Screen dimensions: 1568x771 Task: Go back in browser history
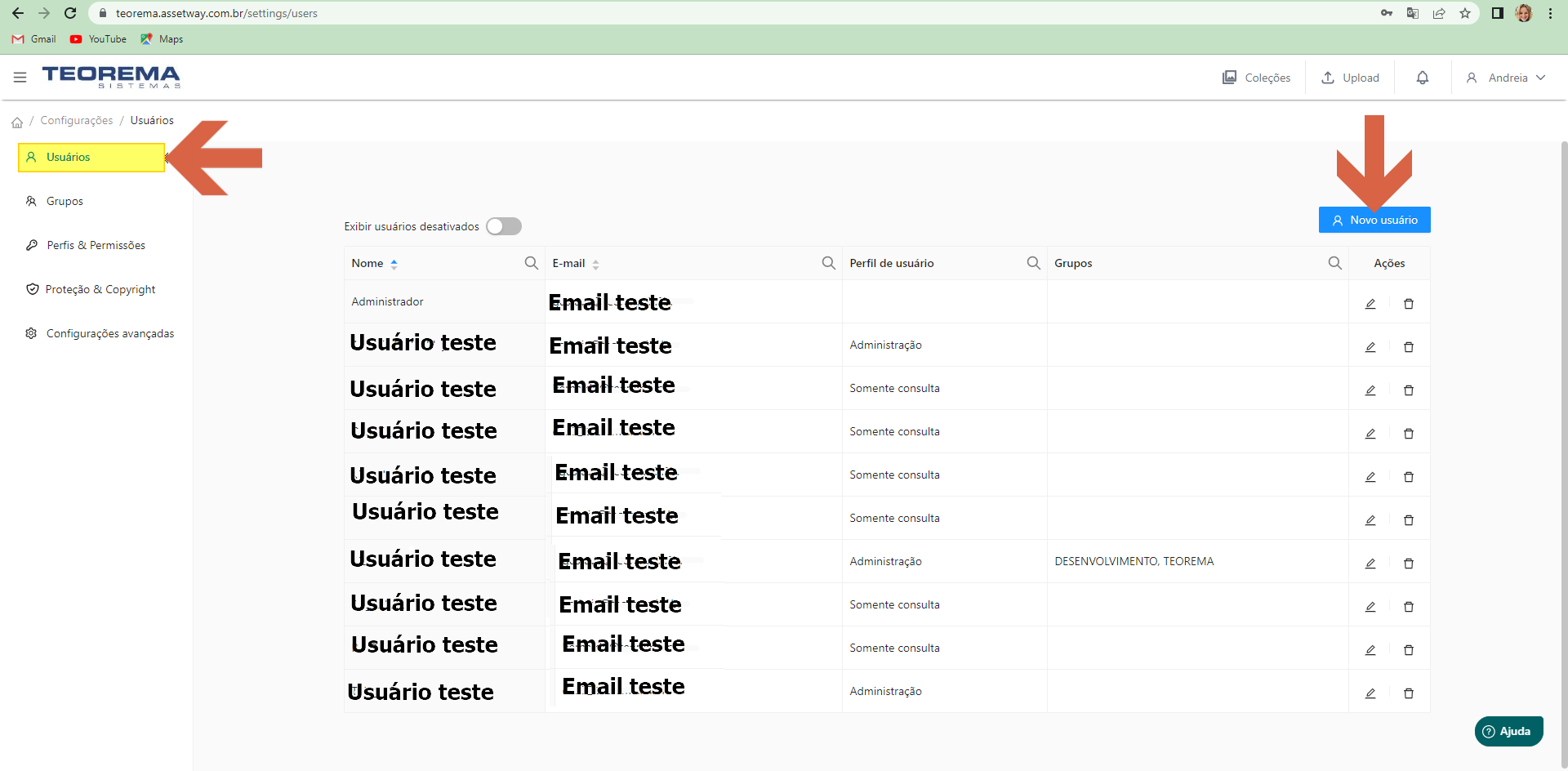[18, 13]
